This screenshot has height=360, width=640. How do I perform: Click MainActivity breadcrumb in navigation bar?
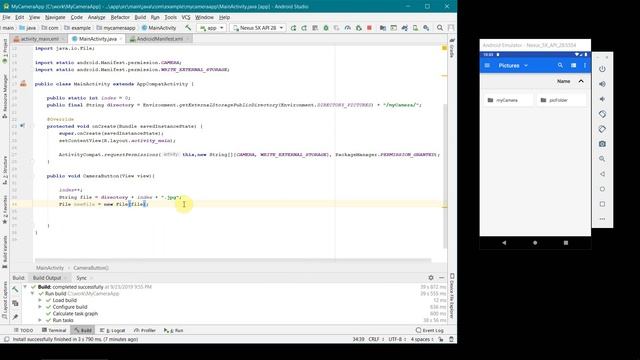tap(159, 28)
